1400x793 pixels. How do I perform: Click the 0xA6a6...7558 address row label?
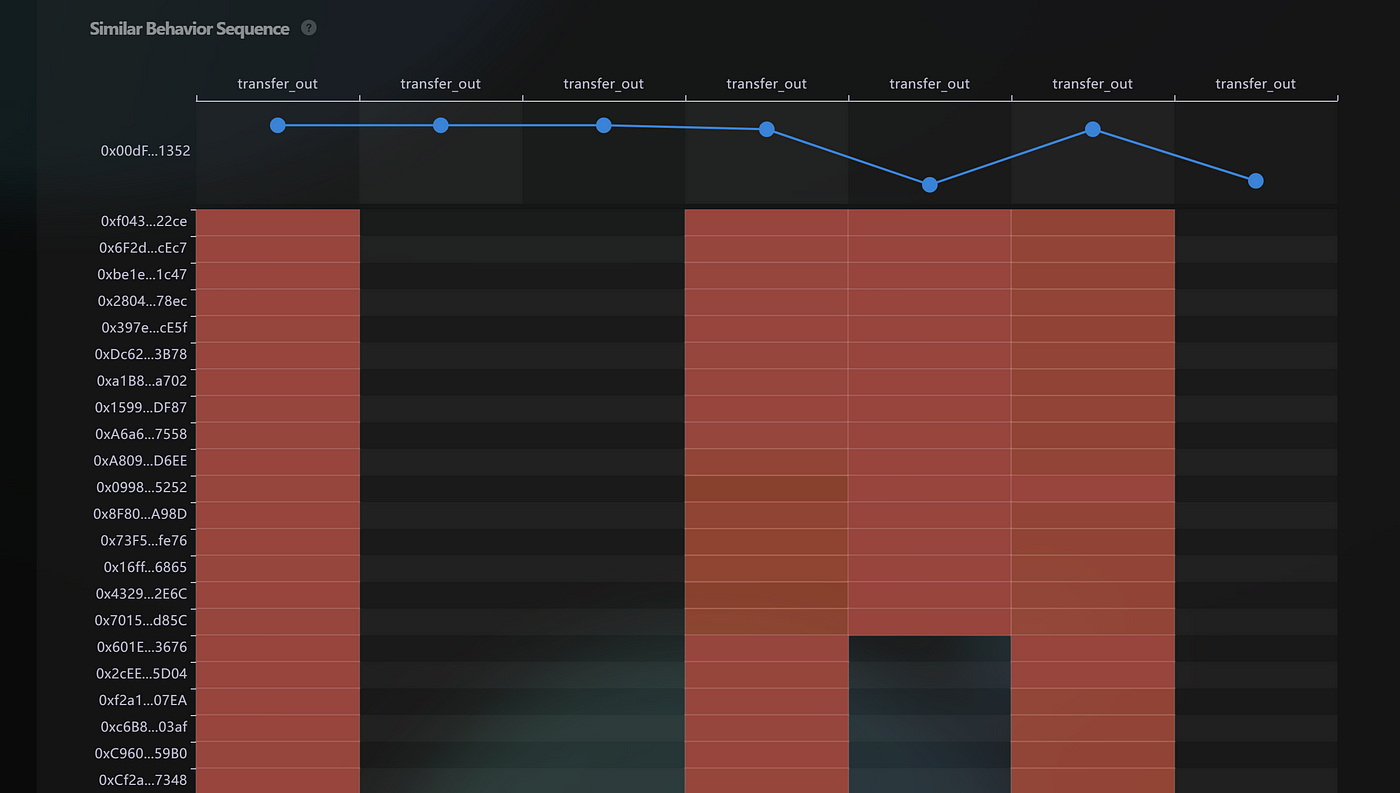[x=141, y=434]
